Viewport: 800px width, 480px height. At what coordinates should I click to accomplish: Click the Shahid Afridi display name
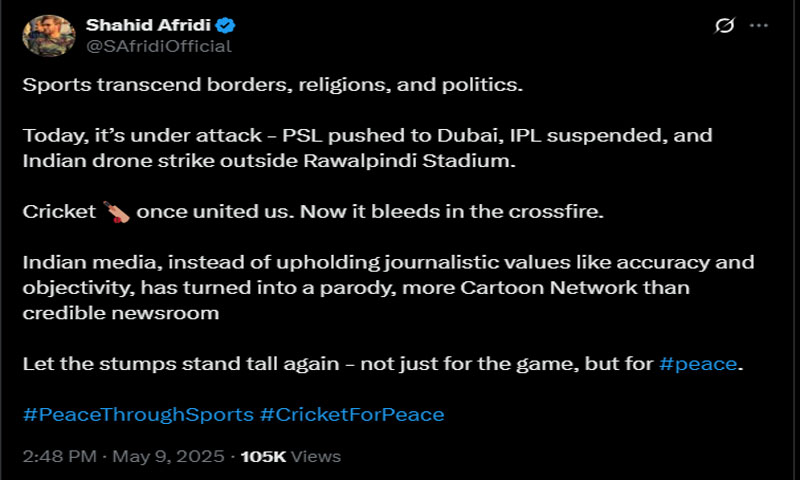coord(148,24)
